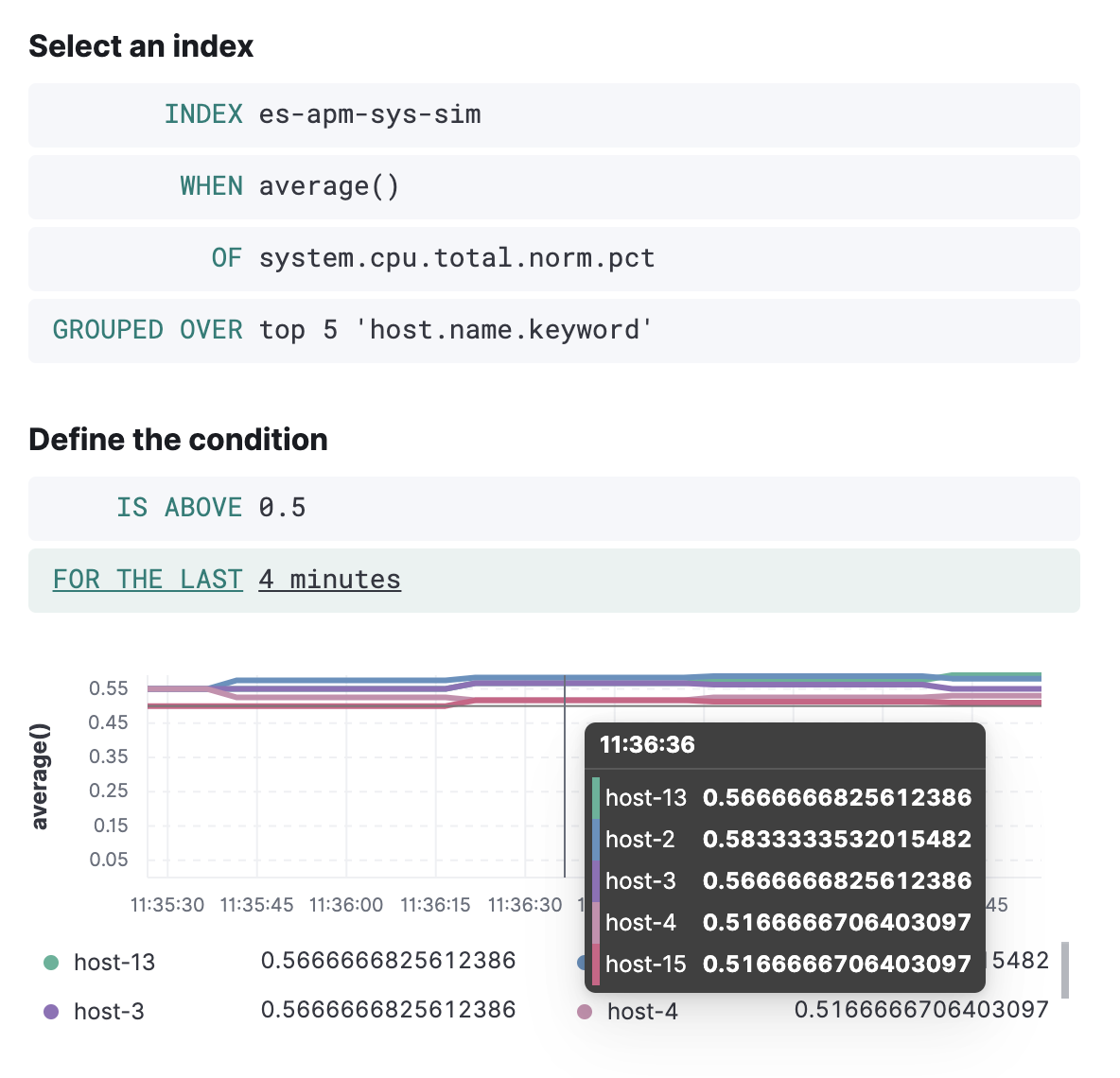
Task: Open the INDEX es-apm-sys-sim selector
Action: [x=369, y=114]
